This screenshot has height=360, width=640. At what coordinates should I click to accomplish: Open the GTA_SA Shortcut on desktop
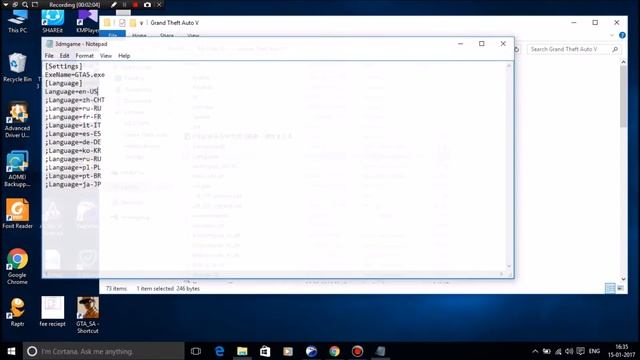tap(87, 315)
